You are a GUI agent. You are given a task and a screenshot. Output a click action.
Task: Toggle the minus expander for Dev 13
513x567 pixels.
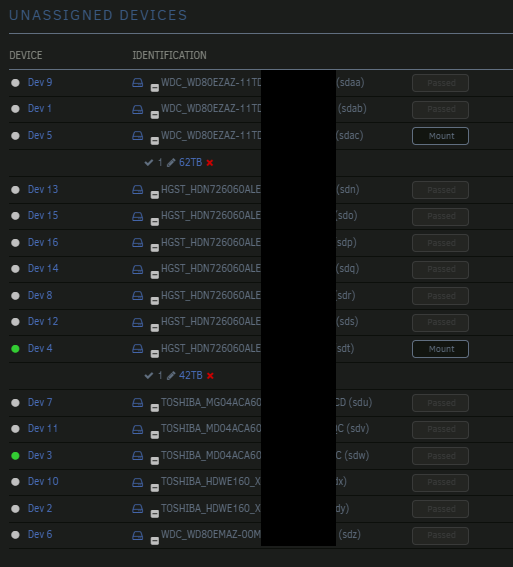coord(155,195)
